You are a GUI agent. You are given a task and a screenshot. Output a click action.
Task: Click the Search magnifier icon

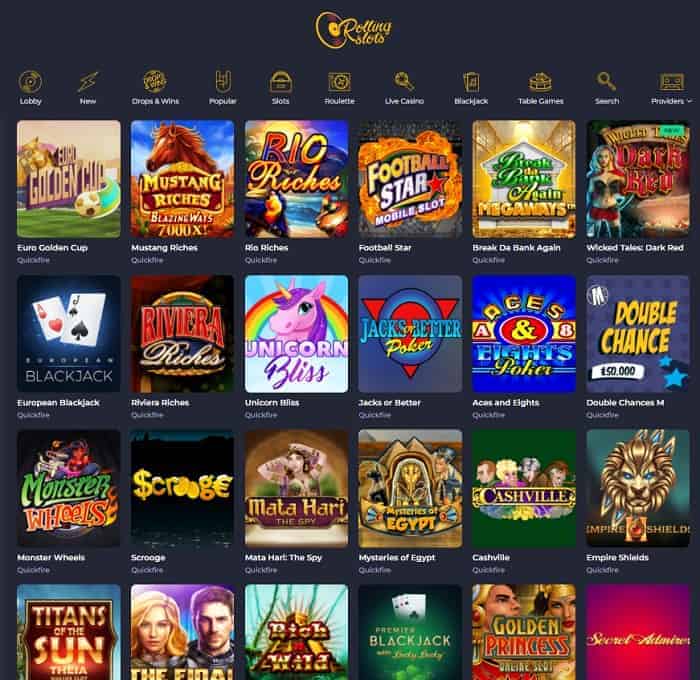point(606,82)
